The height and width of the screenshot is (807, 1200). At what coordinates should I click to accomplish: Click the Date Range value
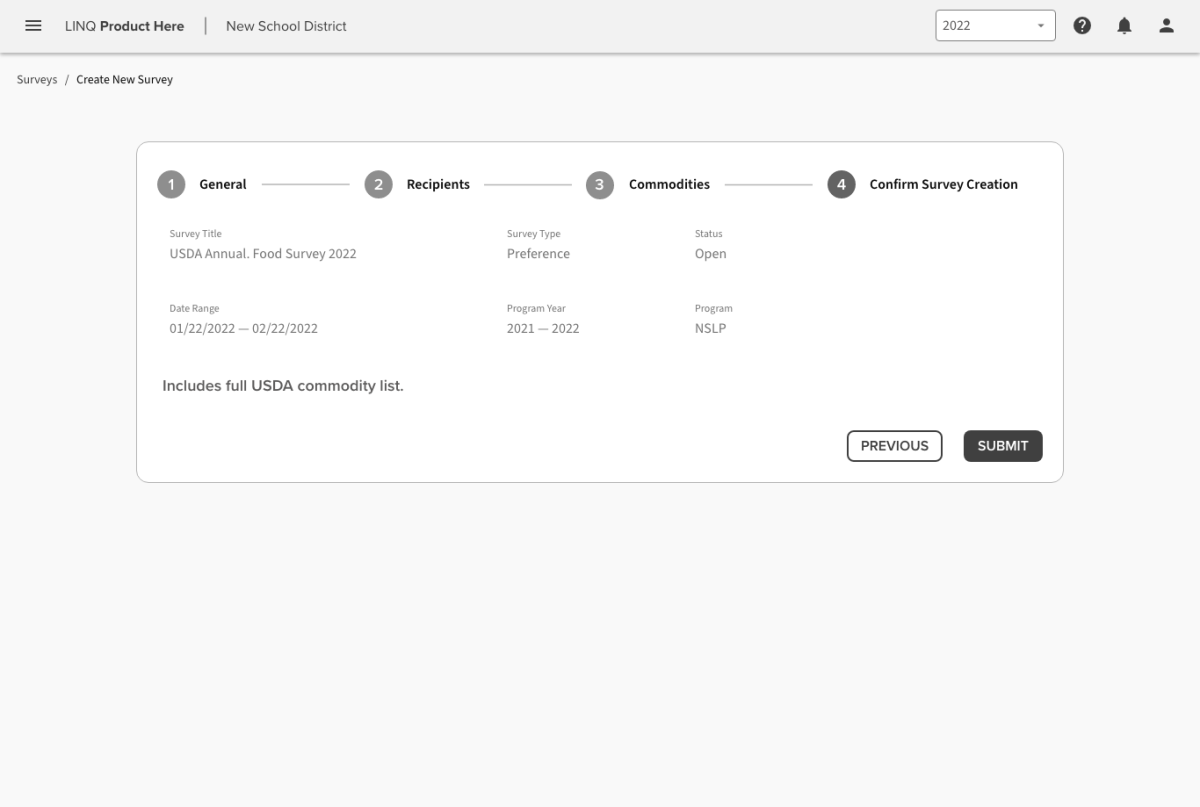tap(243, 329)
